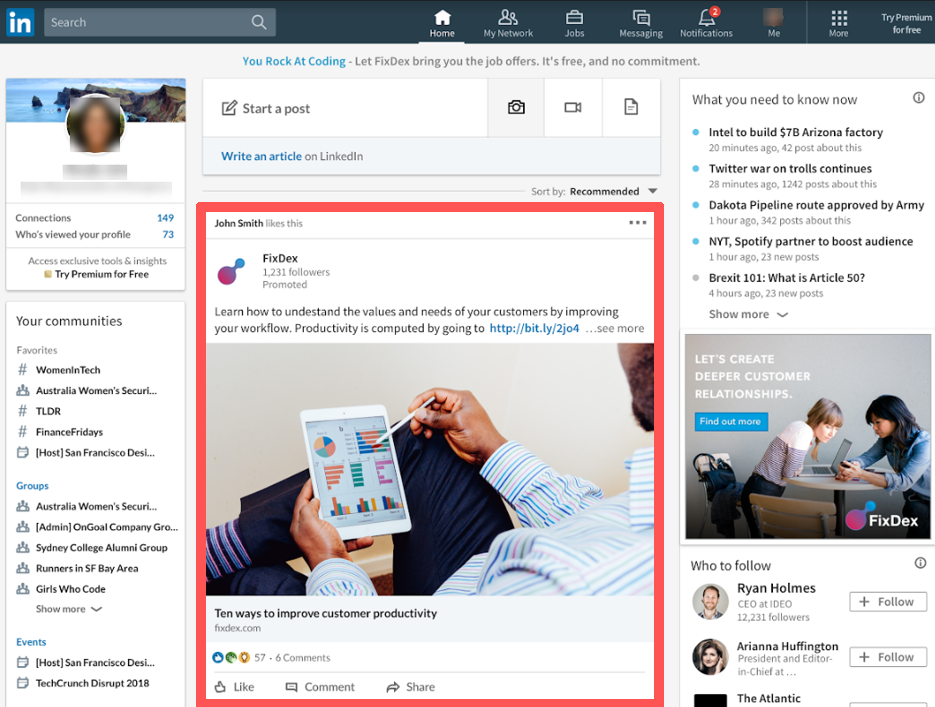935x707 pixels.
Task: Expand Show more under Groups
Action: coord(69,609)
